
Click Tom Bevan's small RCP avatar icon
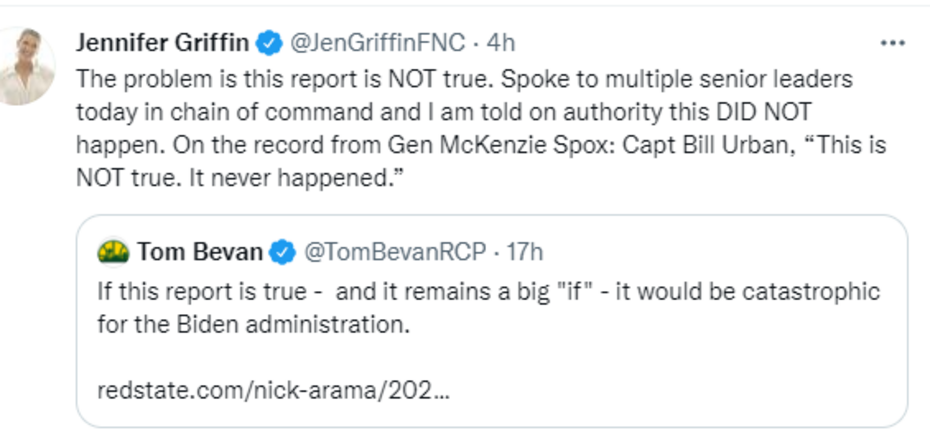[x=112, y=253]
